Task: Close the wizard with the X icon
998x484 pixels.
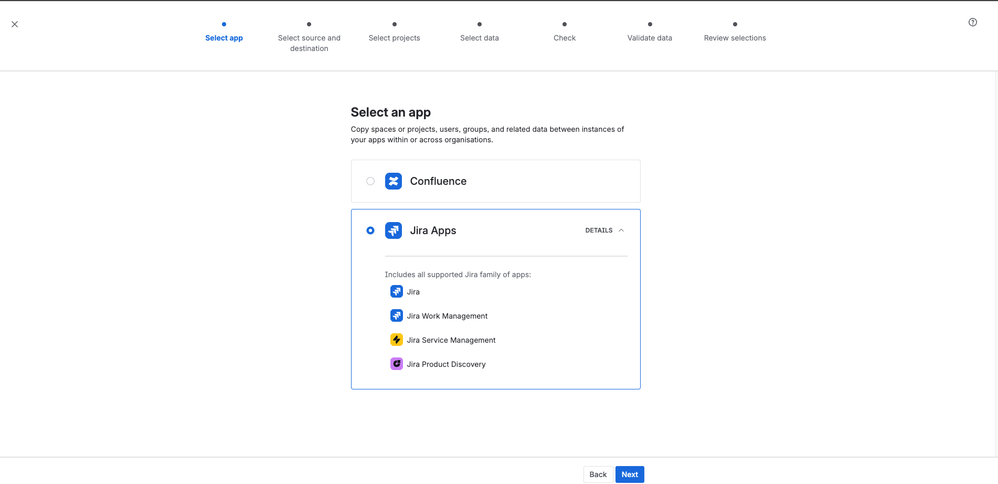Action: 15,24
